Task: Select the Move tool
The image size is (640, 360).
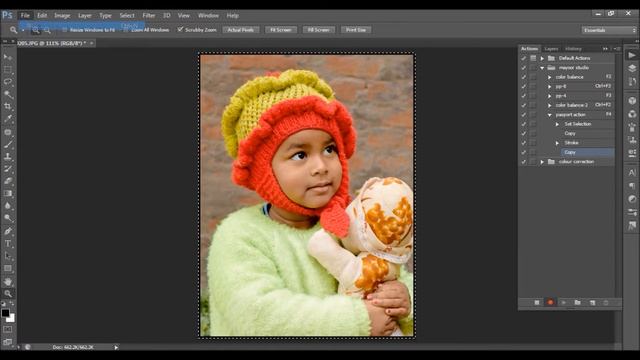Action: click(x=8, y=57)
